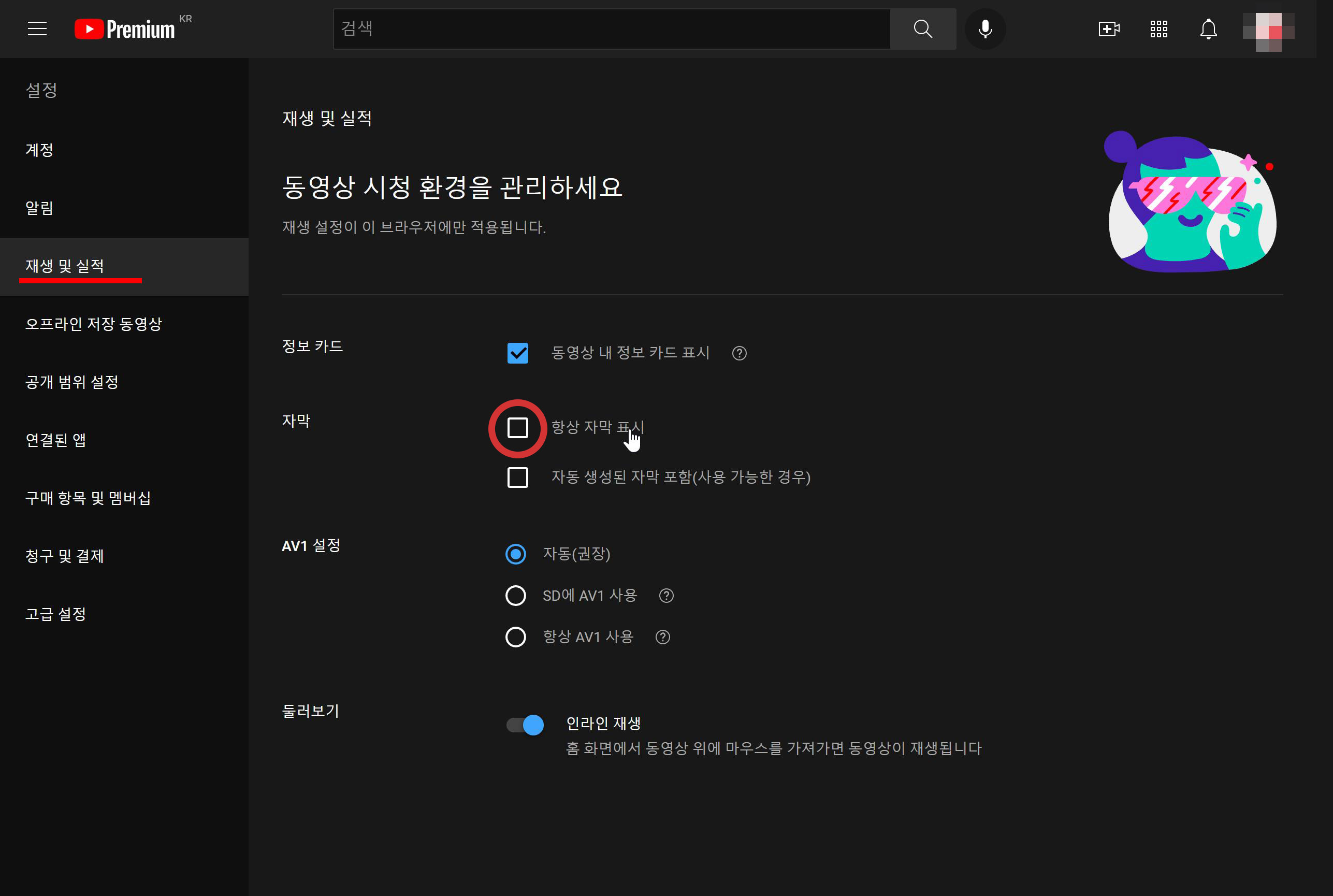Select 항상 AV1 사용 radio option
Viewport: 1333px width, 896px height.
coord(515,637)
